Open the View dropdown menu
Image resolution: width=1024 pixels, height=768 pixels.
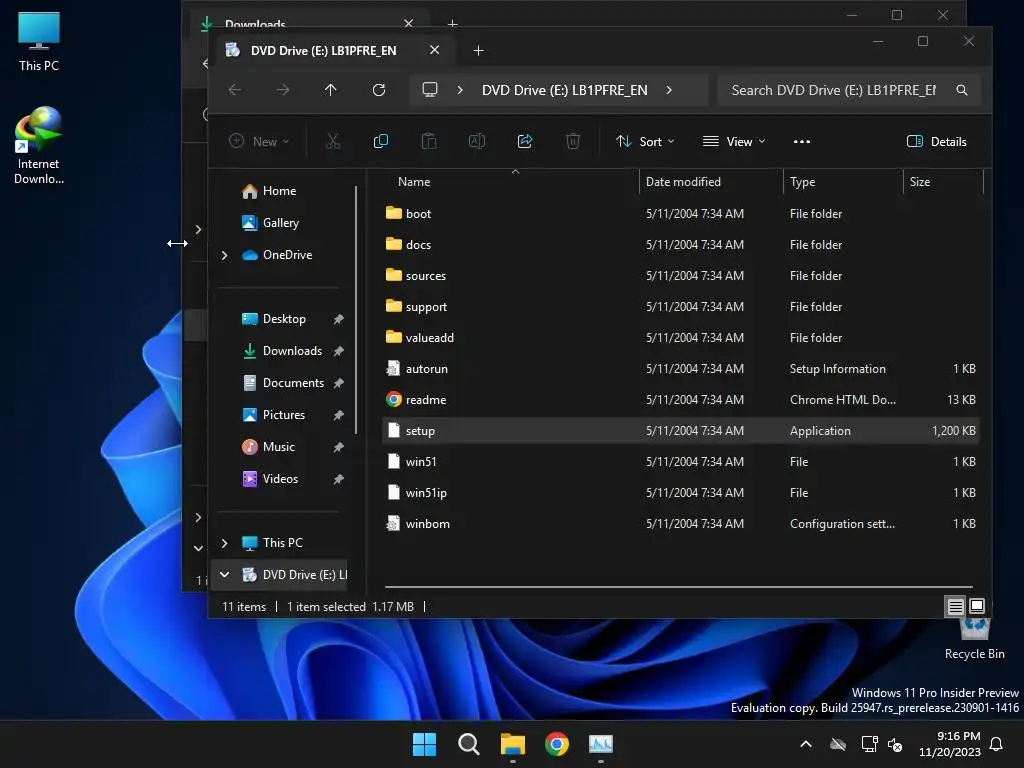(x=734, y=142)
